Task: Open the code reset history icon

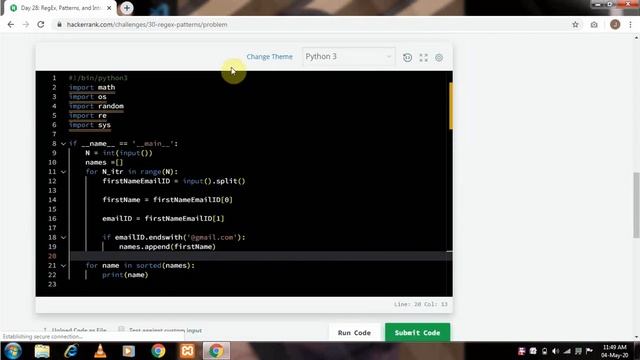Action: (407, 58)
